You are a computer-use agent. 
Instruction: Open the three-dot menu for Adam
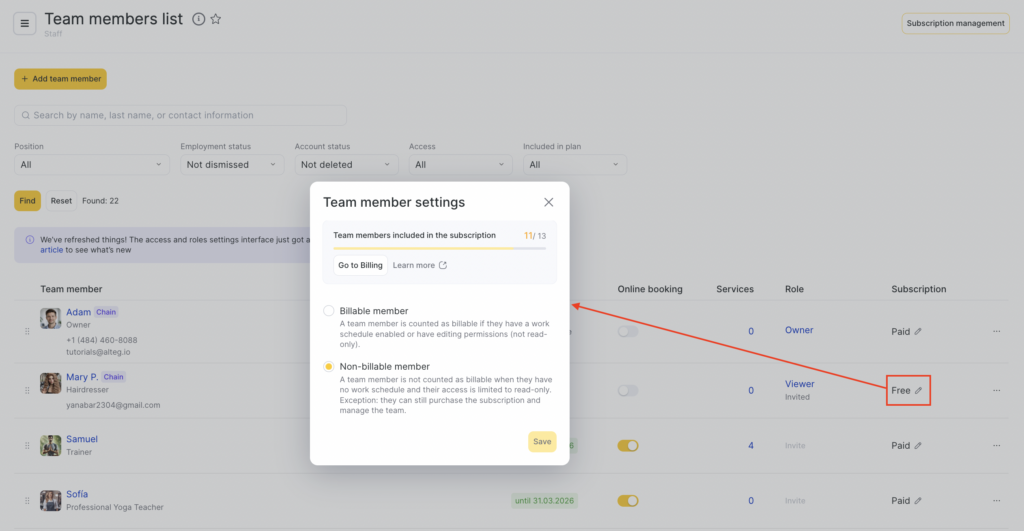coord(996,331)
